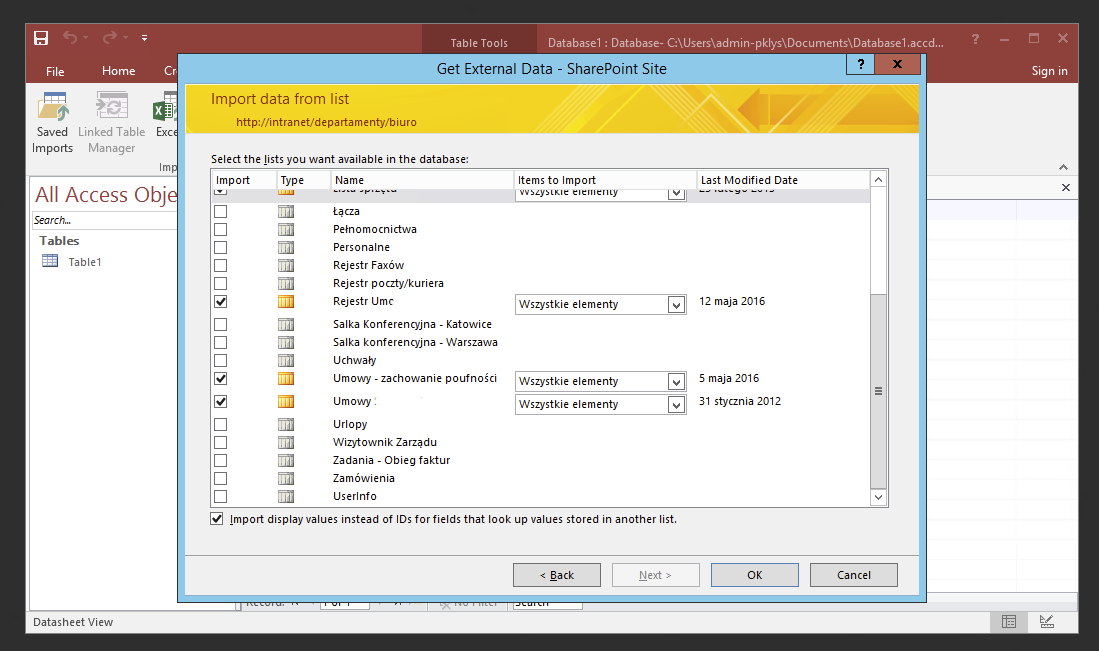The height and width of the screenshot is (651, 1099).
Task: Click the Save icon in Quick Access toolbar
Action: [40, 37]
